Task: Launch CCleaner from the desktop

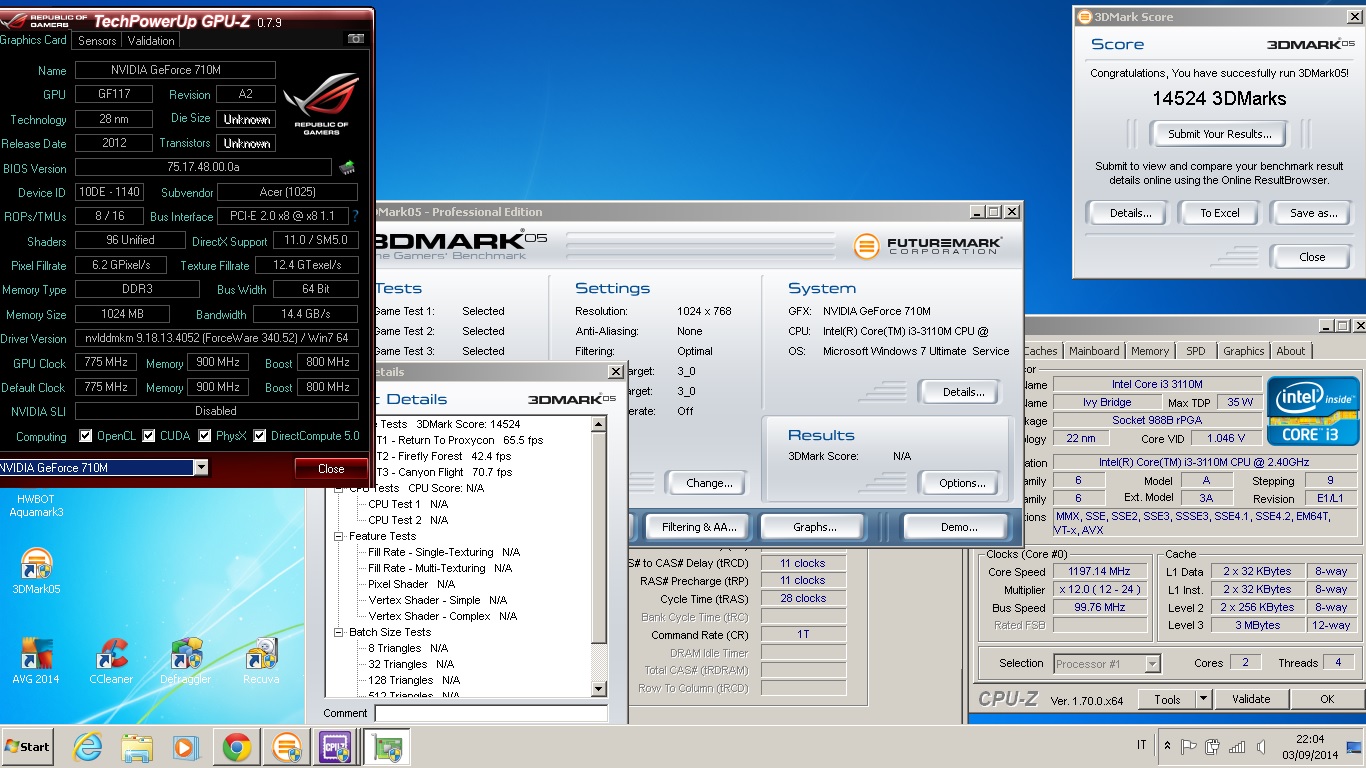Action: click(x=111, y=660)
